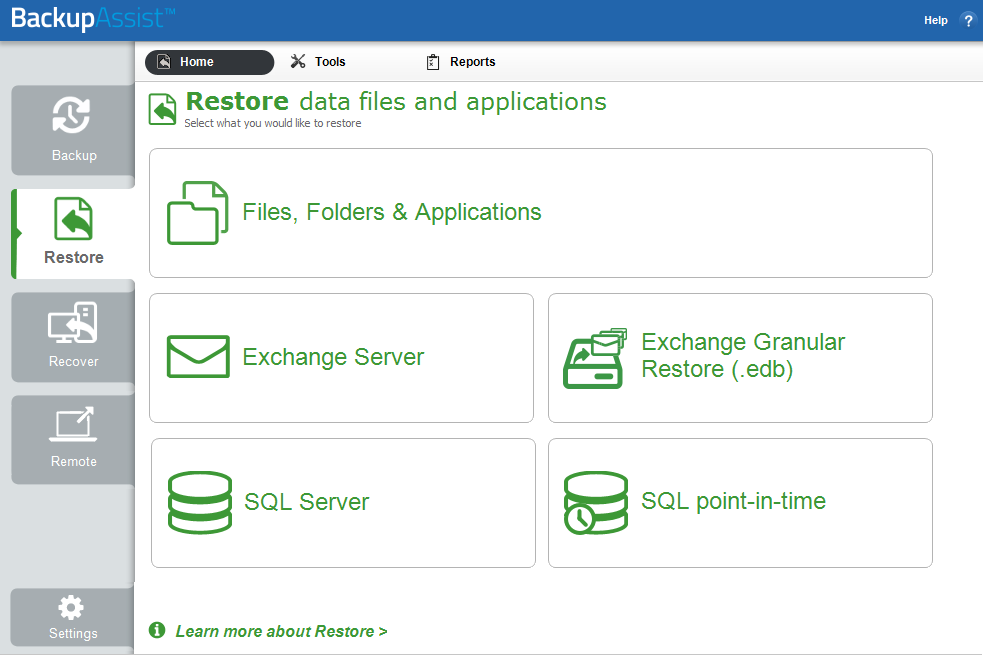Image resolution: width=983 pixels, height=656 pixels.
Task: Click the SQL Server database icon
Action: (200, 502)
